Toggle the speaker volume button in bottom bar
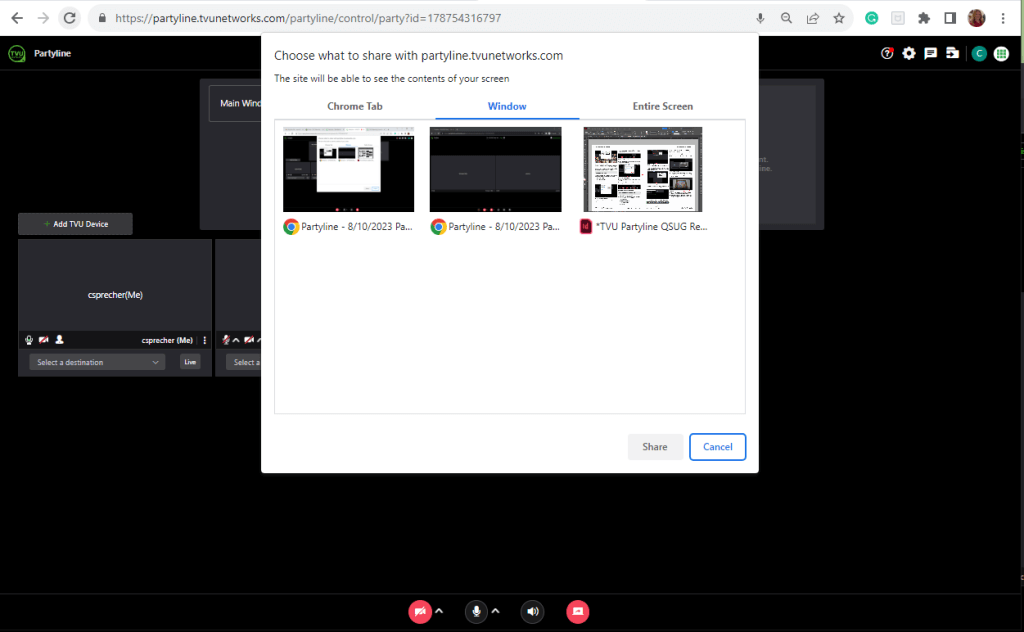 click(x=532, y=612)
